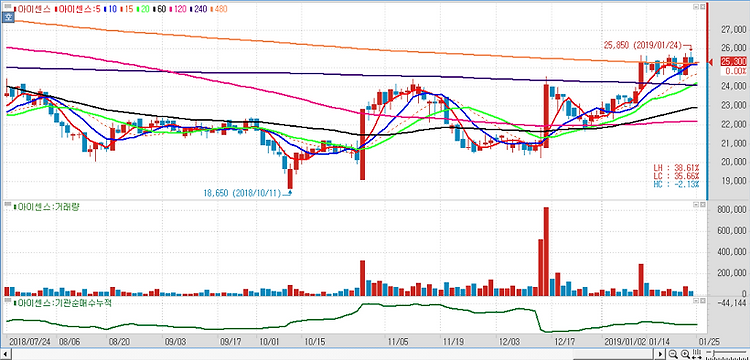Viewport: 750px width, 360px height.
Task: Click the volume pane maximize box
Action: (x=703, y=205)
